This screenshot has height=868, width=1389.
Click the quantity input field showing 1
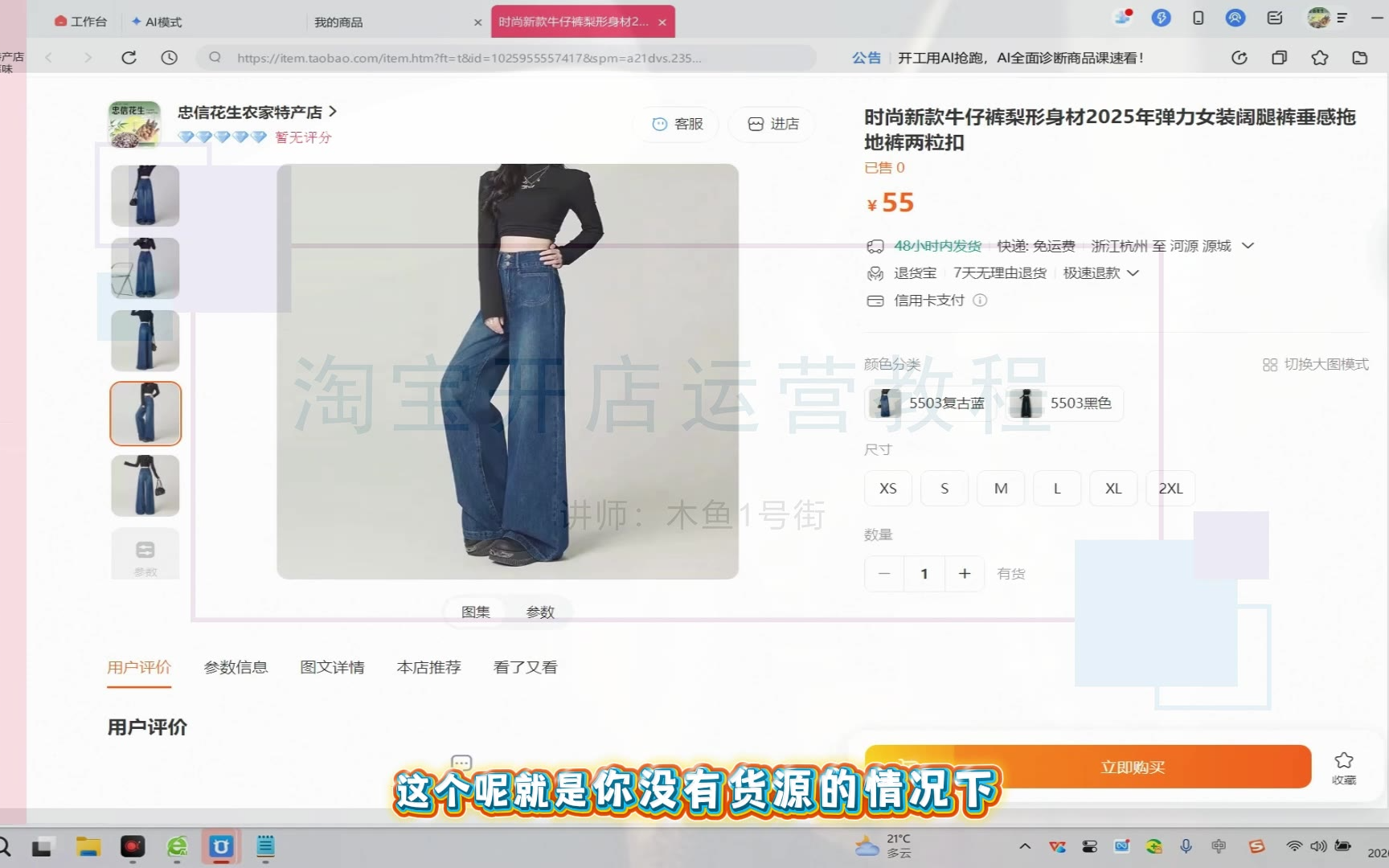coord(924,574)
